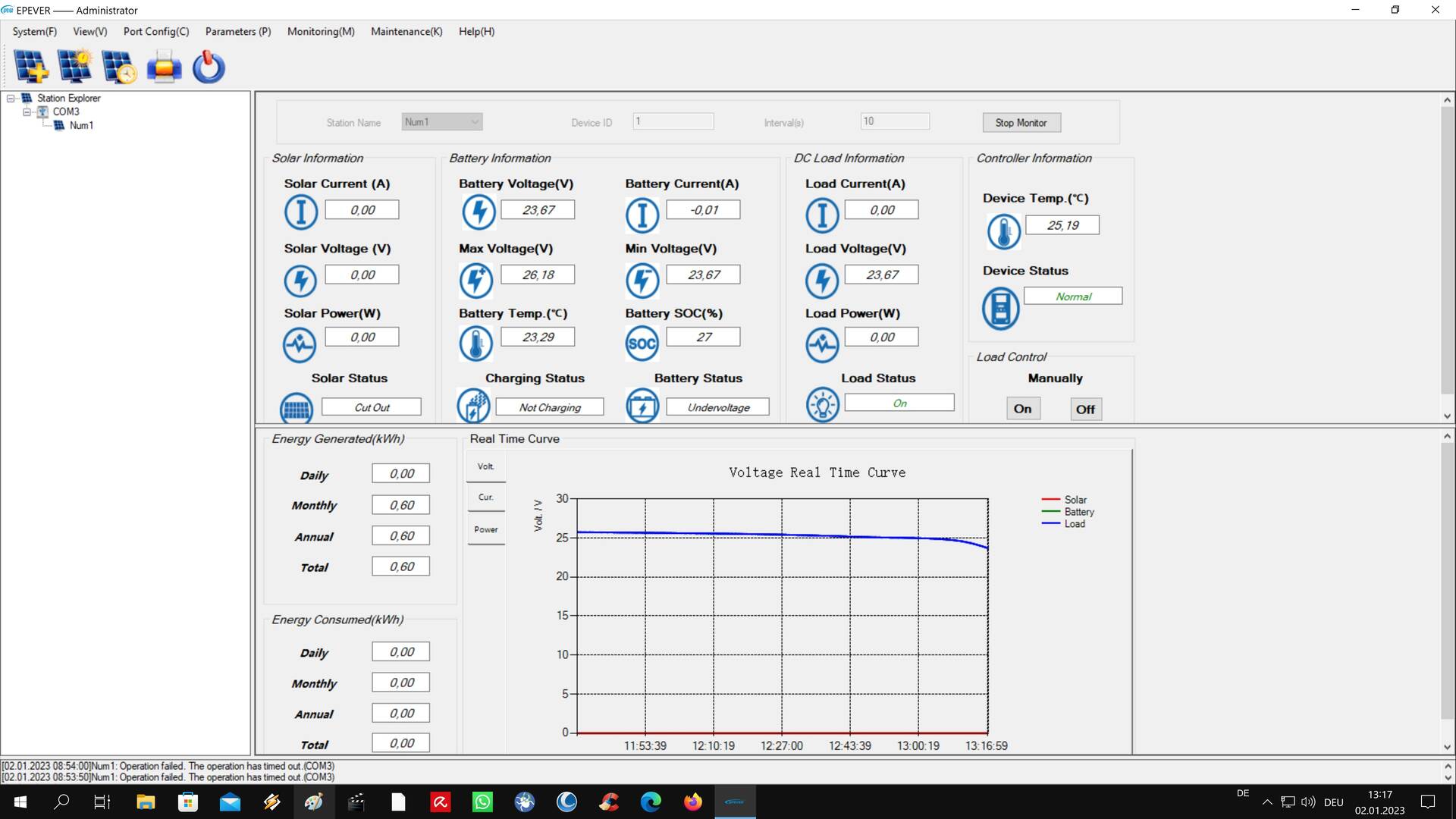Open Windows Start menu
The image size is (1456, 819).
(20, 802)
